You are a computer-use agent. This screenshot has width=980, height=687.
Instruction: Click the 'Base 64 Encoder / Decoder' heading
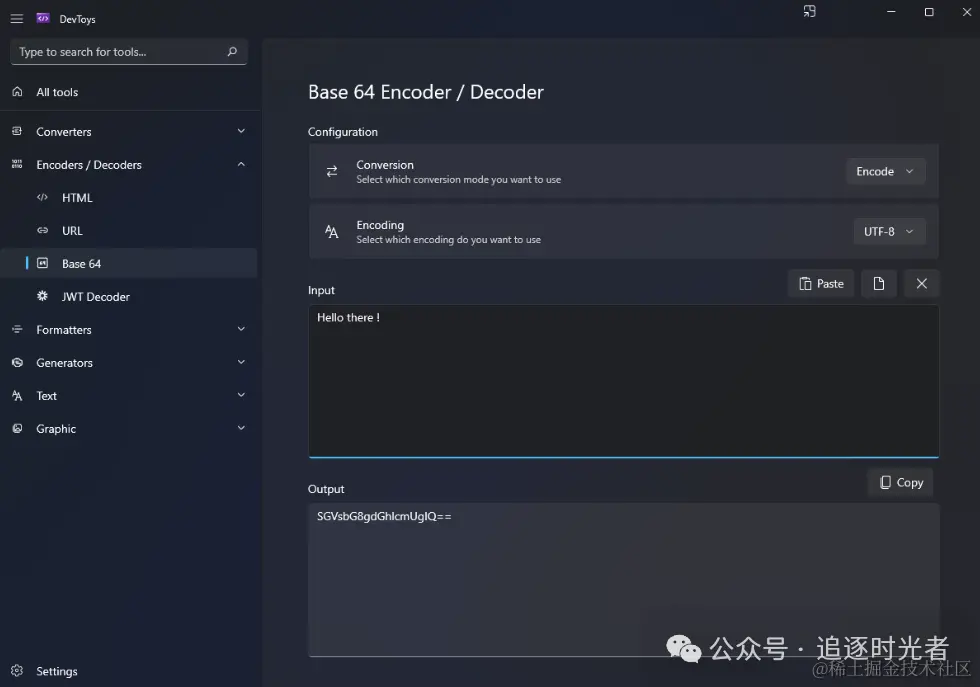pyautogui.click(x=426, y=93)
